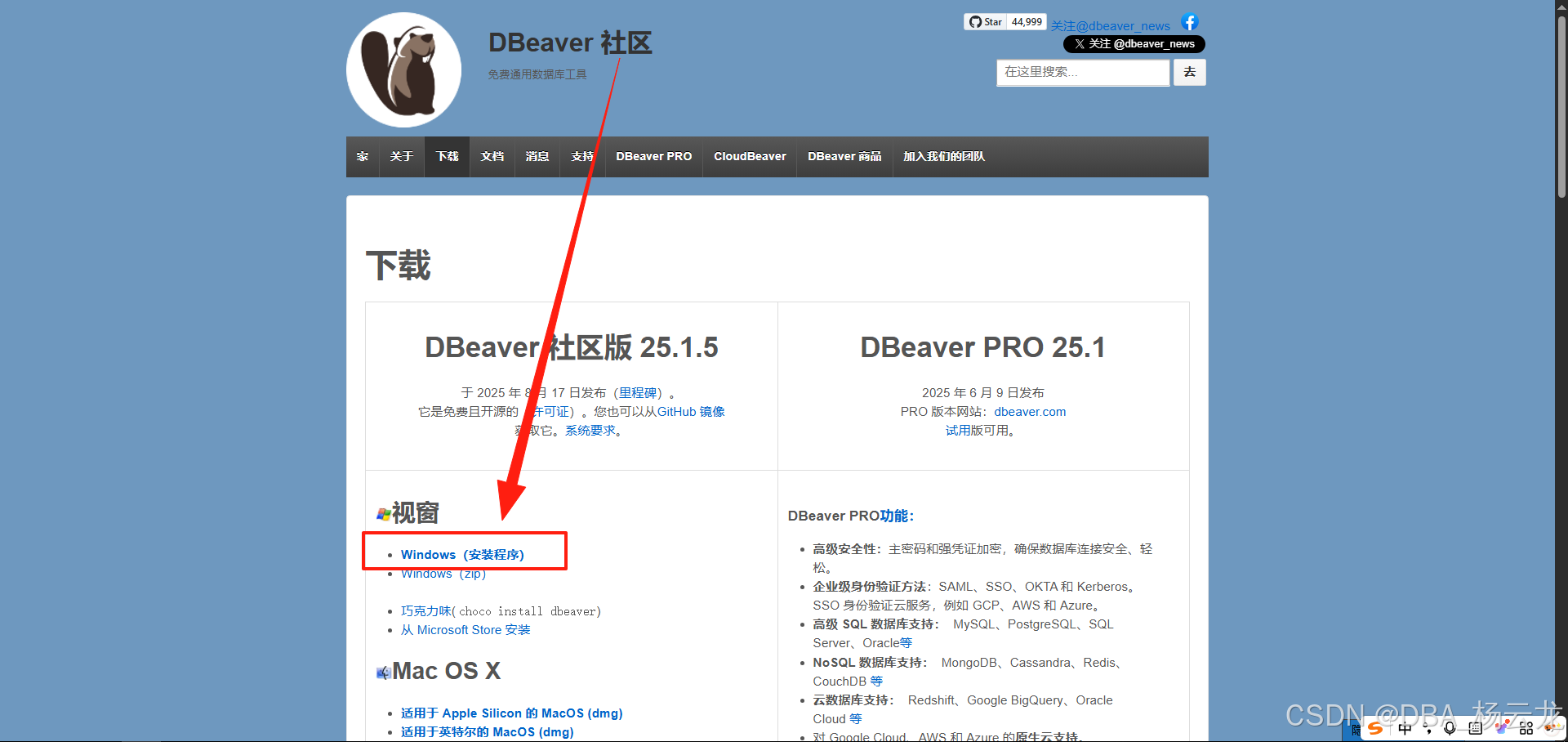Click the DBeaver 社区 site title

pyautogui.click(x=570, y=42)
